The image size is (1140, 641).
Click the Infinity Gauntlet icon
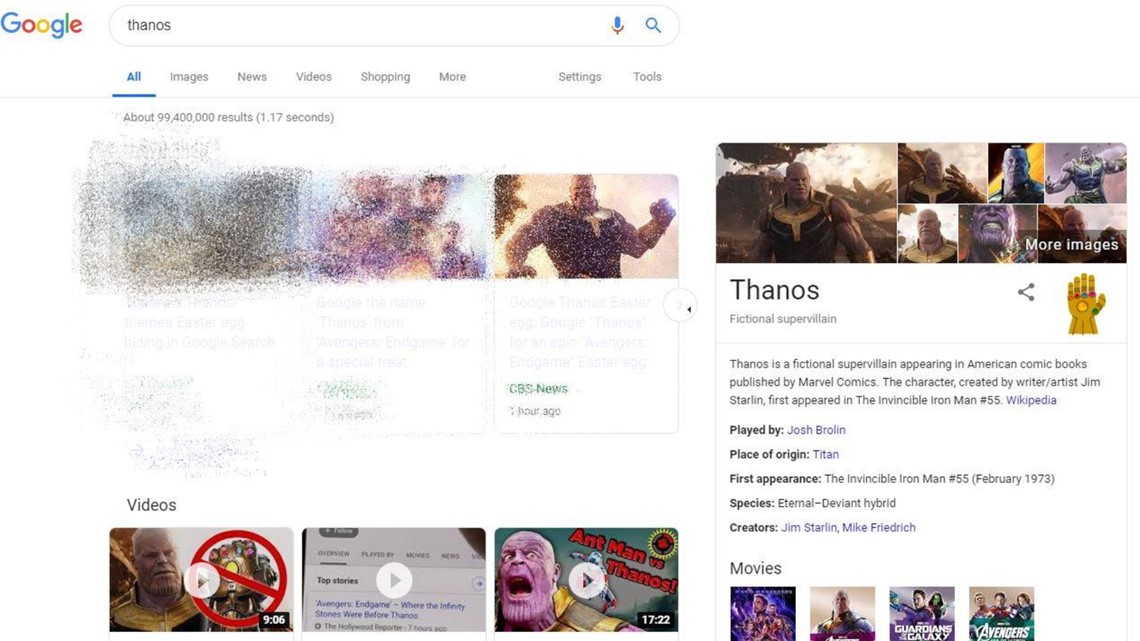(1085, 303)
